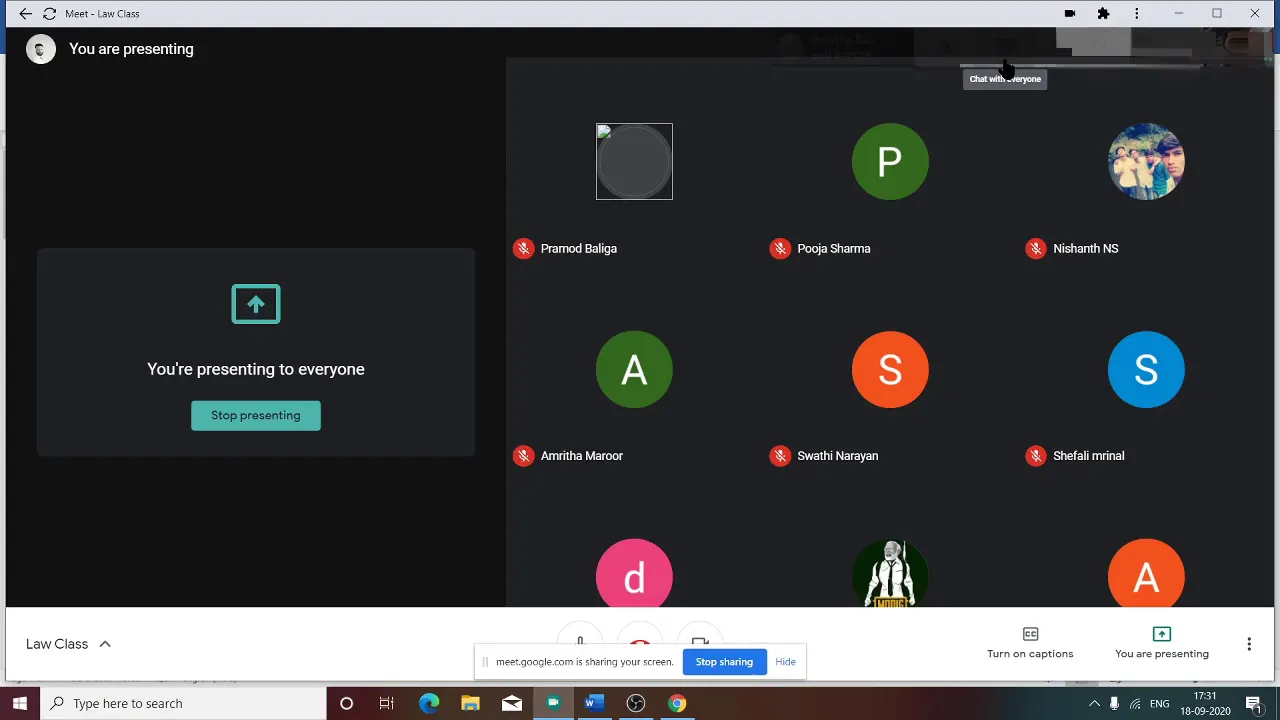Launch Microsoft Edge from the taskbar
1280x720 pixels.
[429, 704]
